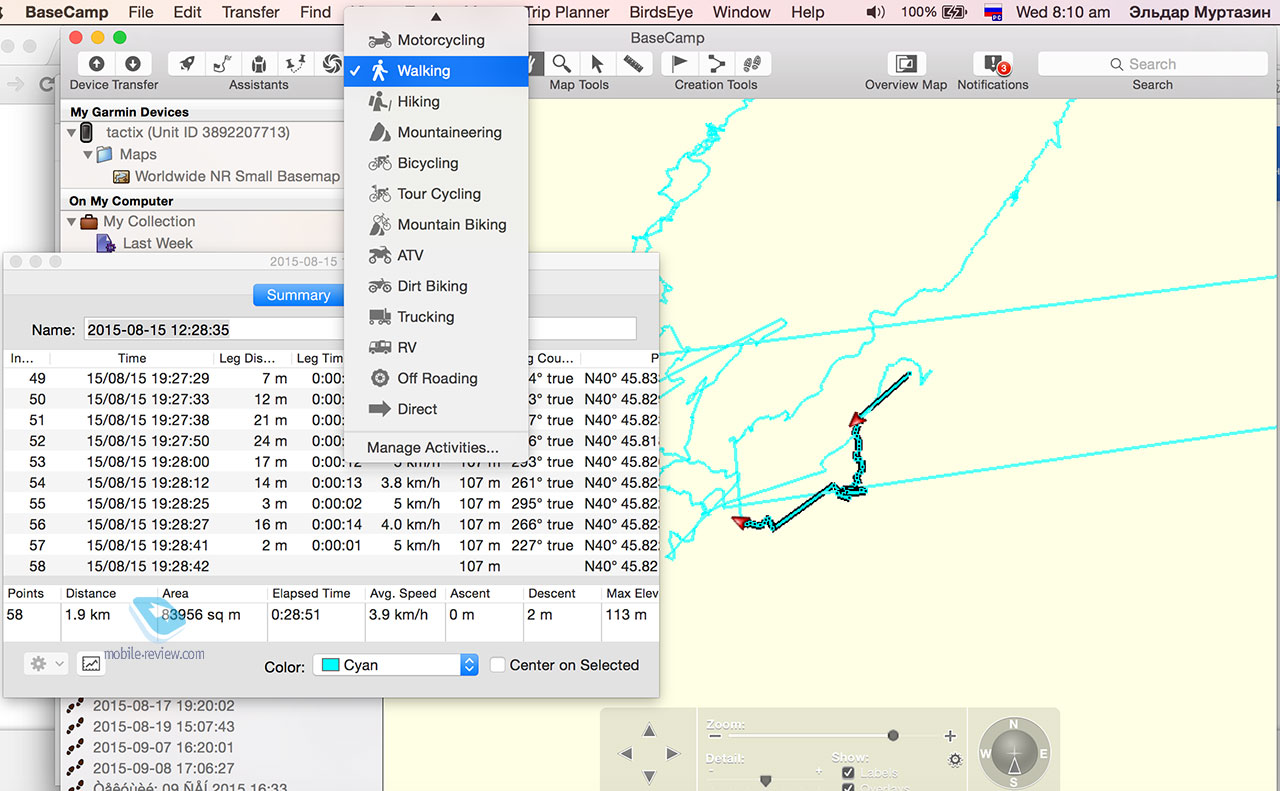Image resolution: width=1280 pixels, height=791 pixels.
Task: Click the compass rose on map
Action: tap(1014, 752)
